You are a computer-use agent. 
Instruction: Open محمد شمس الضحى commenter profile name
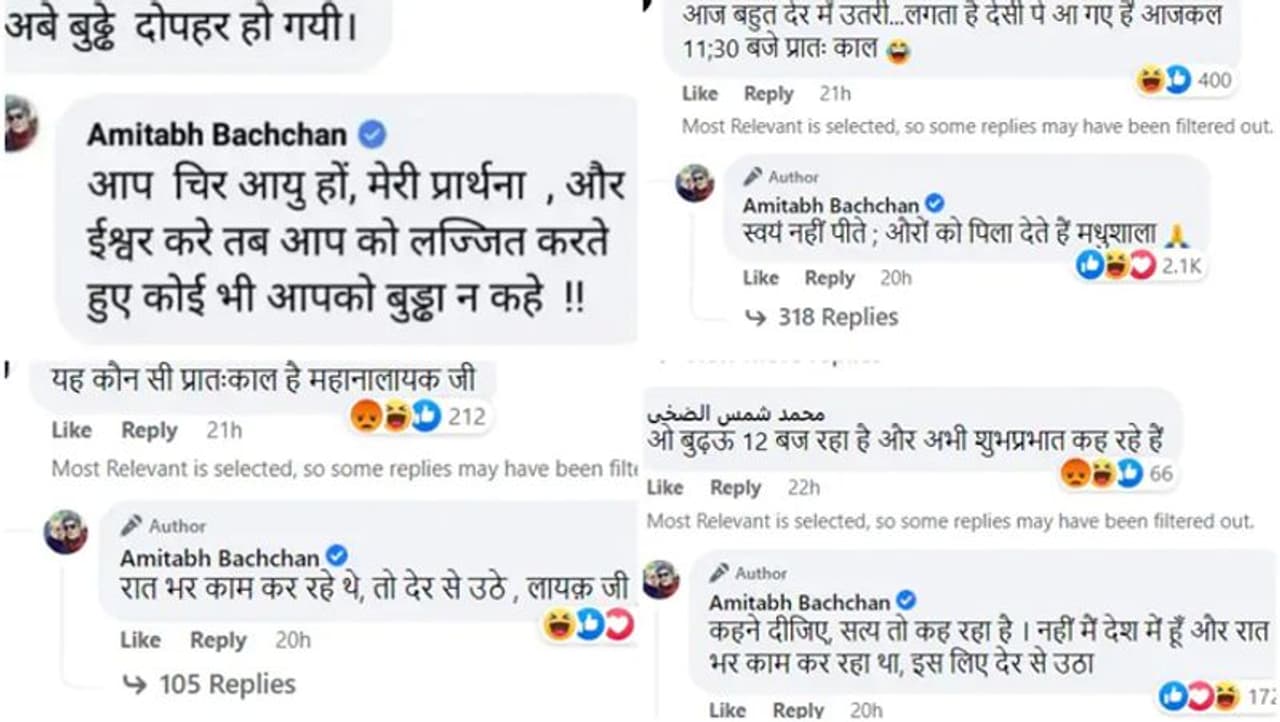pos(748,413)
